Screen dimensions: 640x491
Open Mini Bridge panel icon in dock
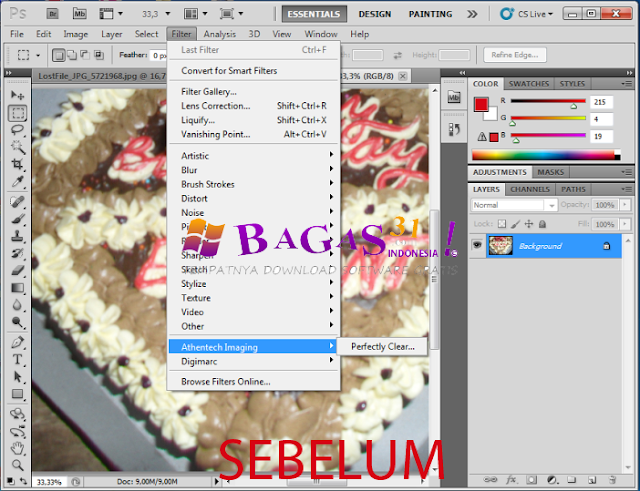coord(453,97)
